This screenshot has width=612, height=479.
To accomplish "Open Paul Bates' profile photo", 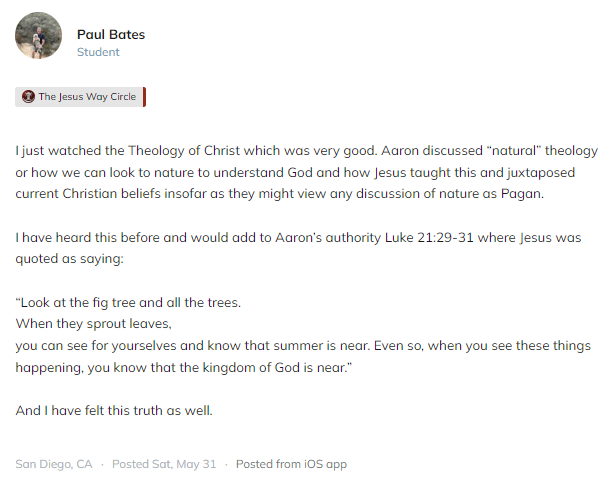I will (39, 36).
